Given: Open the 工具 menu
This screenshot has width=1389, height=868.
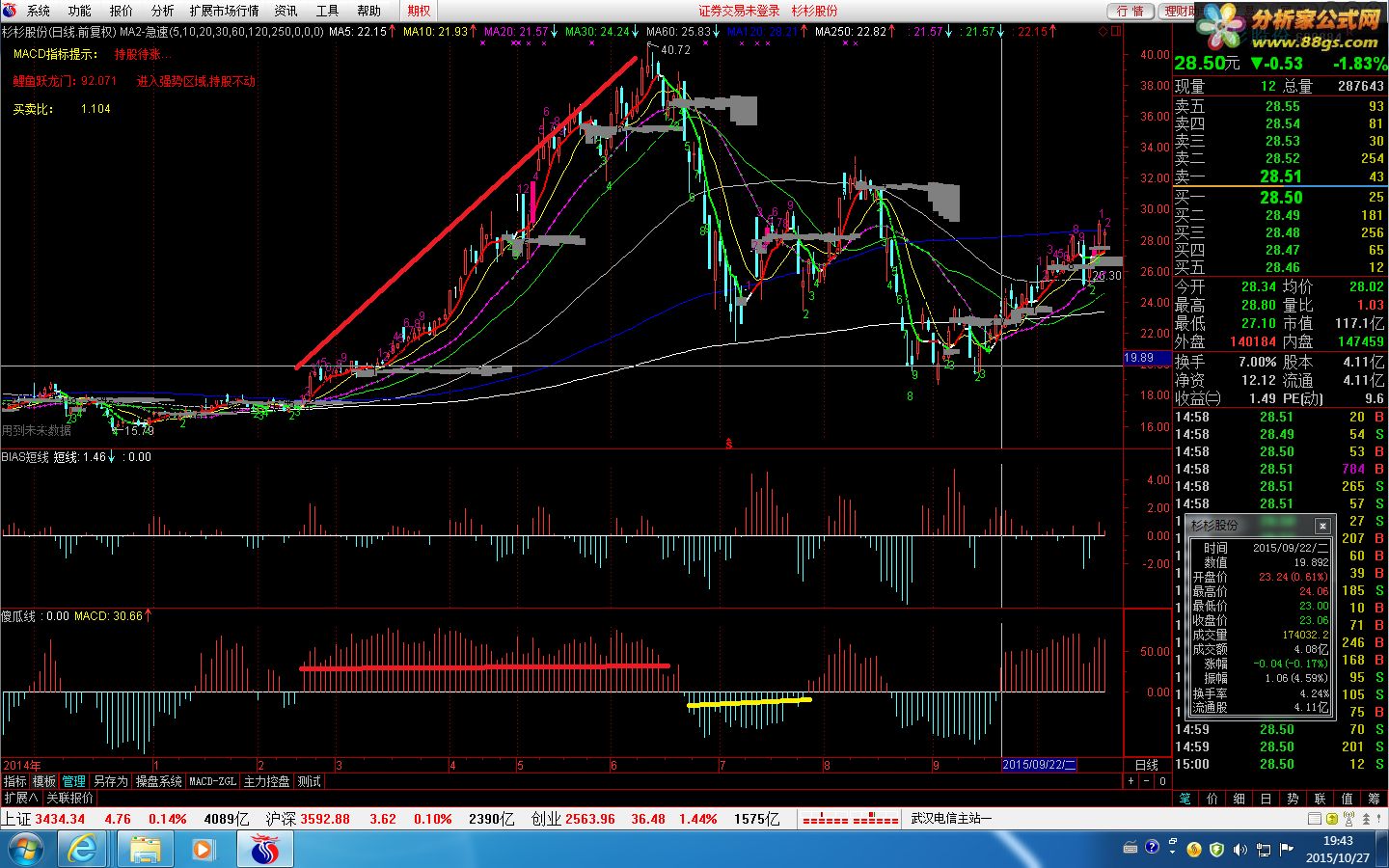Looking at the screenshot, I should pyautogui.click(x=328, y=11).
